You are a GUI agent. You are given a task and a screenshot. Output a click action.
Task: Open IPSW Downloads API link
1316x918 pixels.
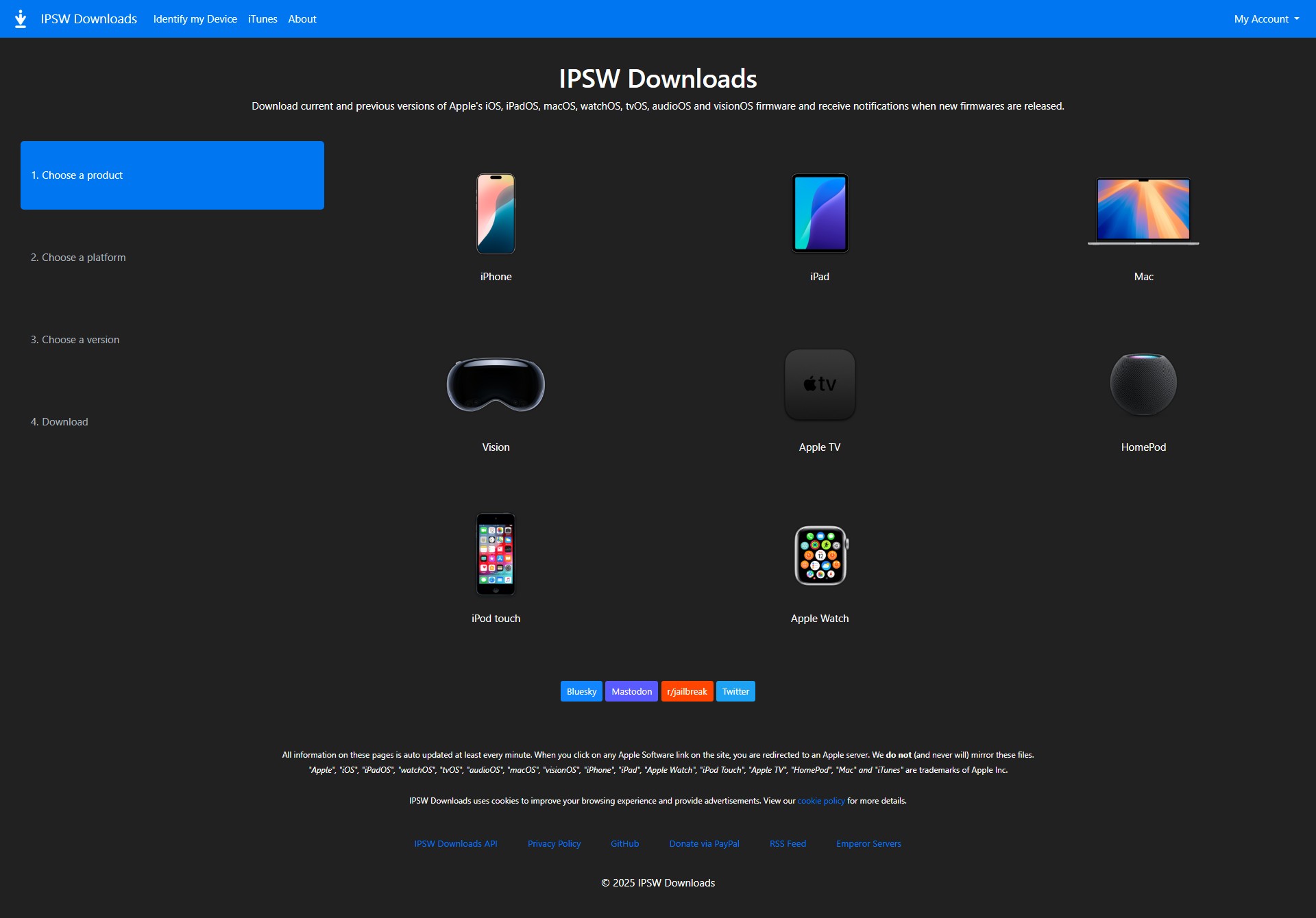(x=456, y=844)
